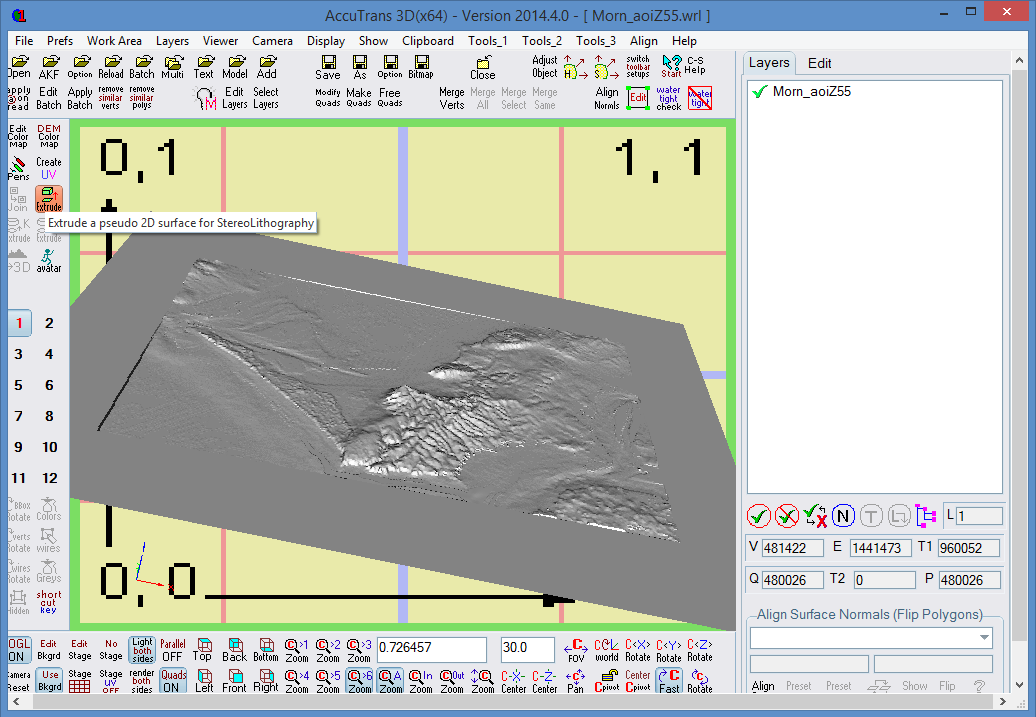This screenshot has height=717, width=1036.
Task: Switch to the Edit tab
Action: (819, 63)
